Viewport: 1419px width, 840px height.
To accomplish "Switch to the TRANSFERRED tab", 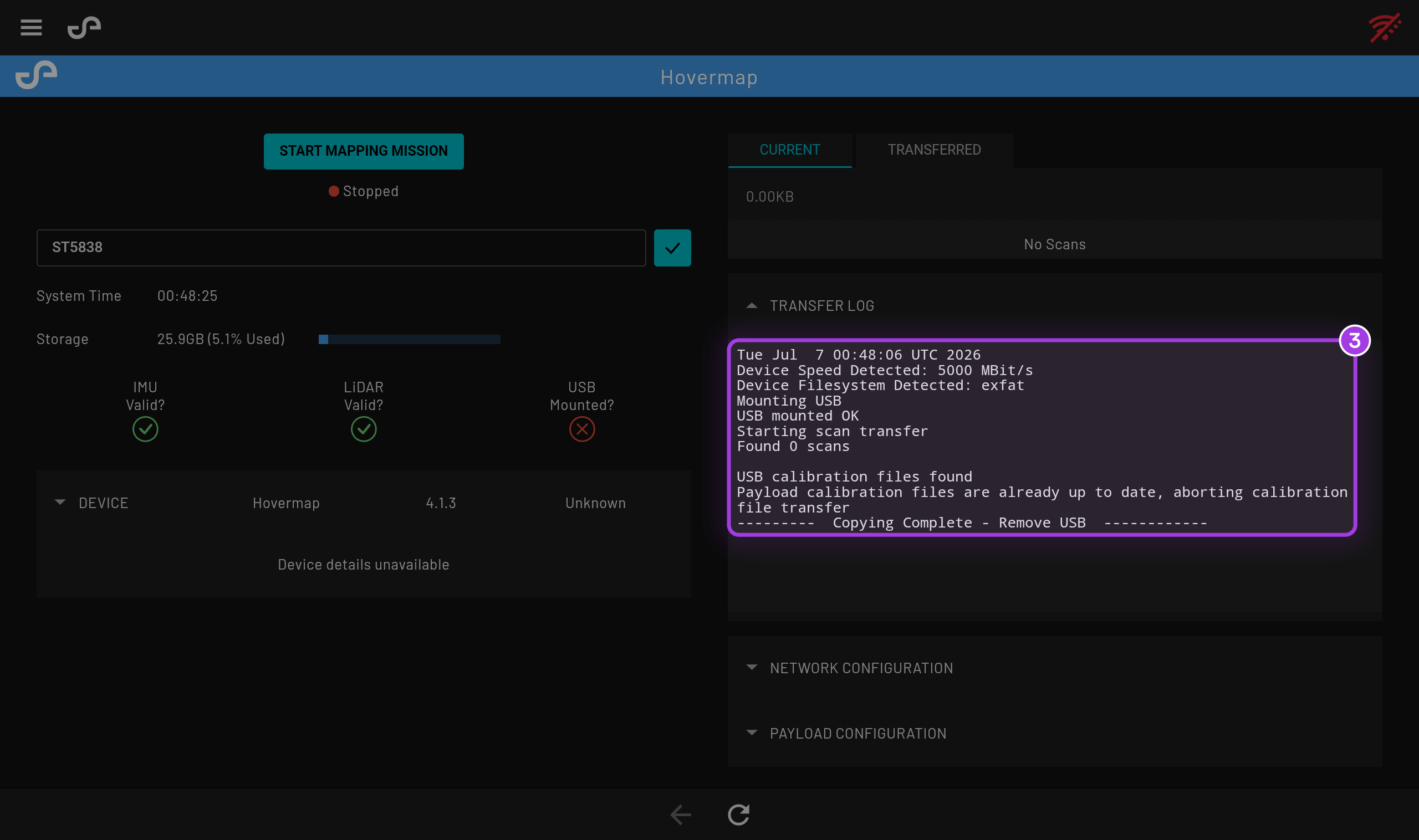I will click(x=934, y=150).
